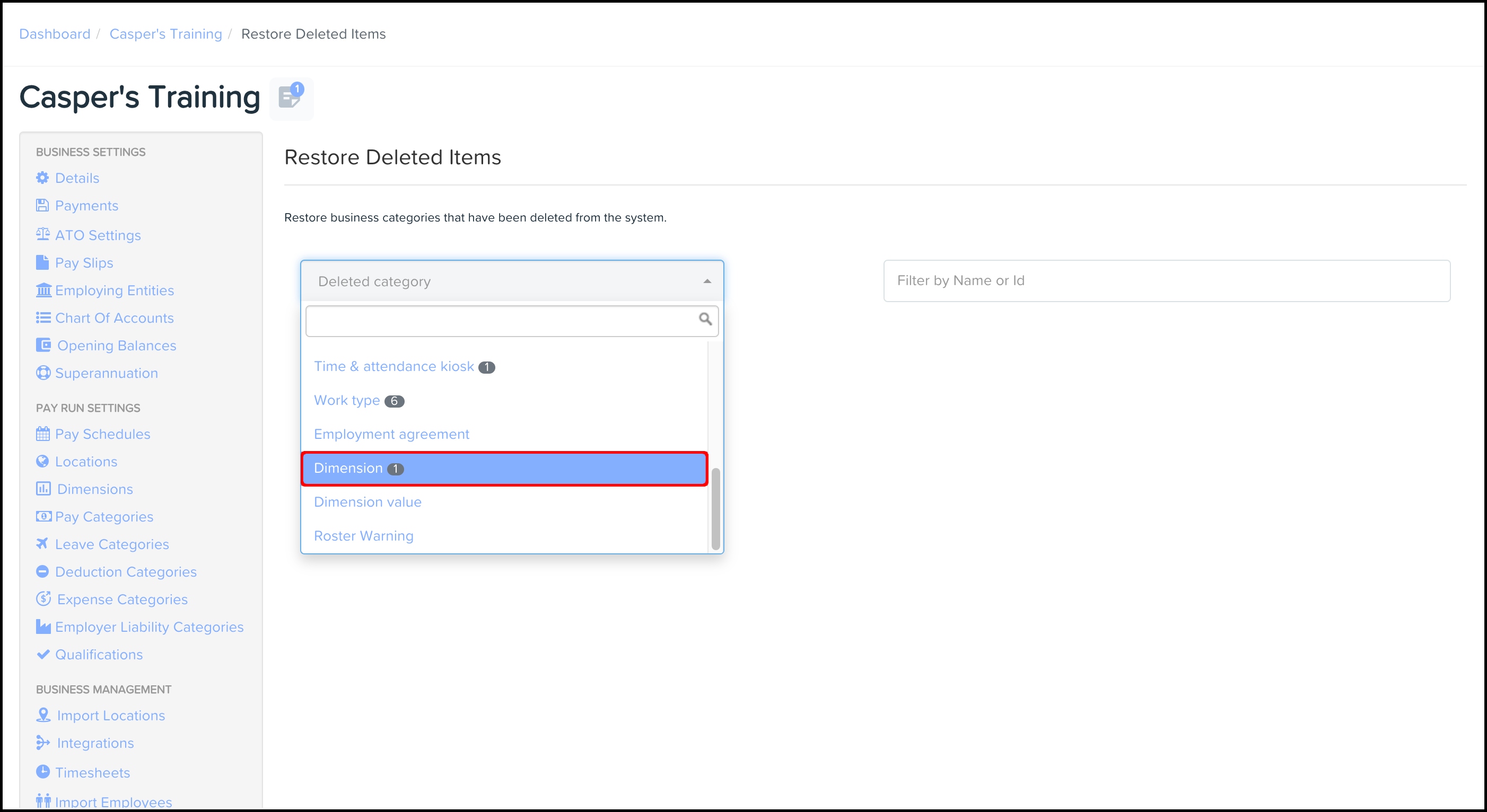Screen dimensions: 1487x812
Task: Focus the Filter by Name or Id field
Action: tap(1166, 281)
